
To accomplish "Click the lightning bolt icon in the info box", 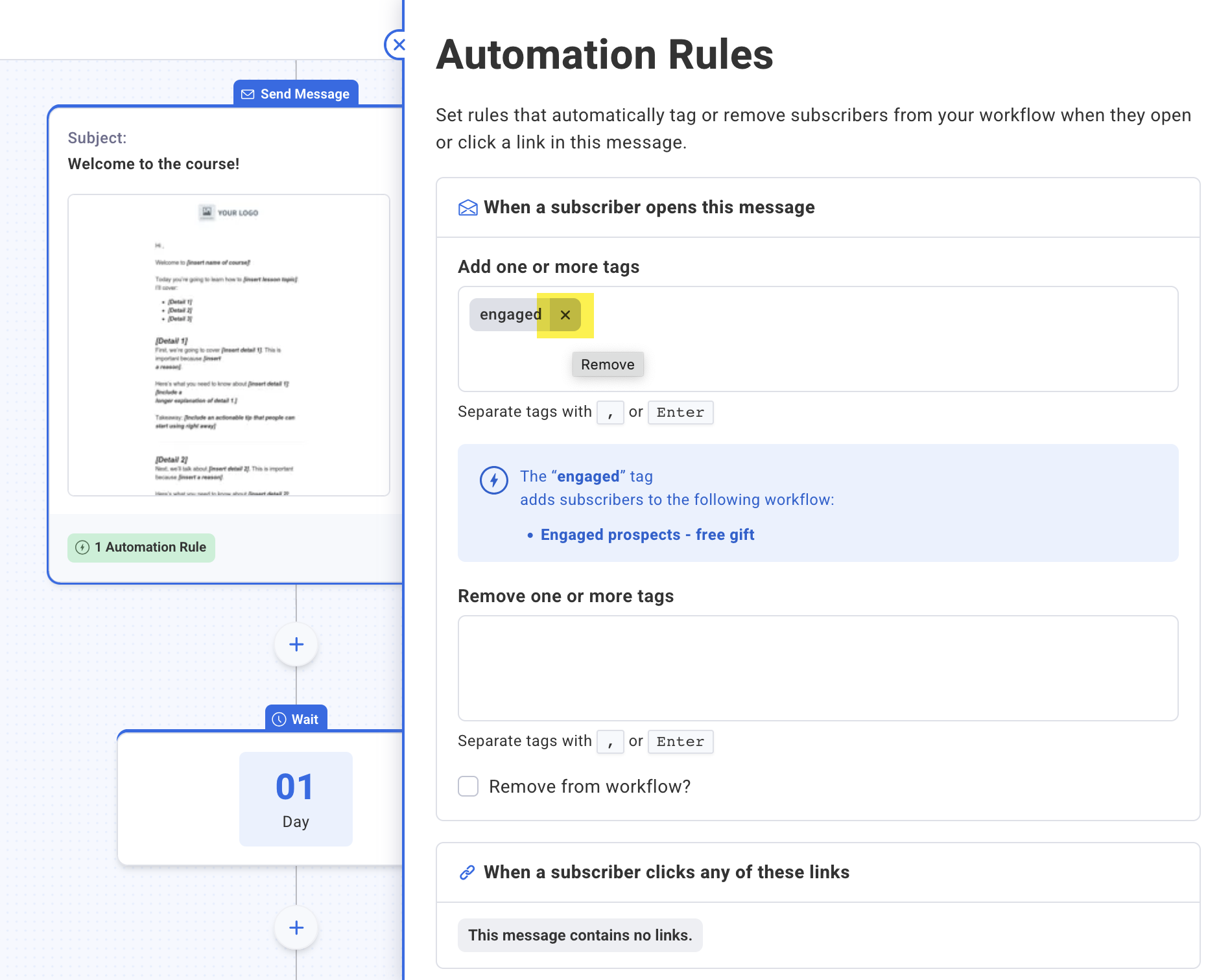I will [x=493, y=480].
